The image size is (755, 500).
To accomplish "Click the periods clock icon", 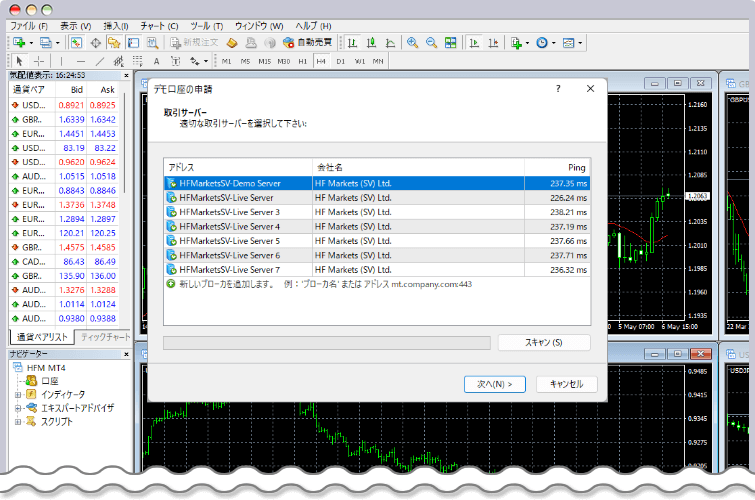I will pos(542,43).
